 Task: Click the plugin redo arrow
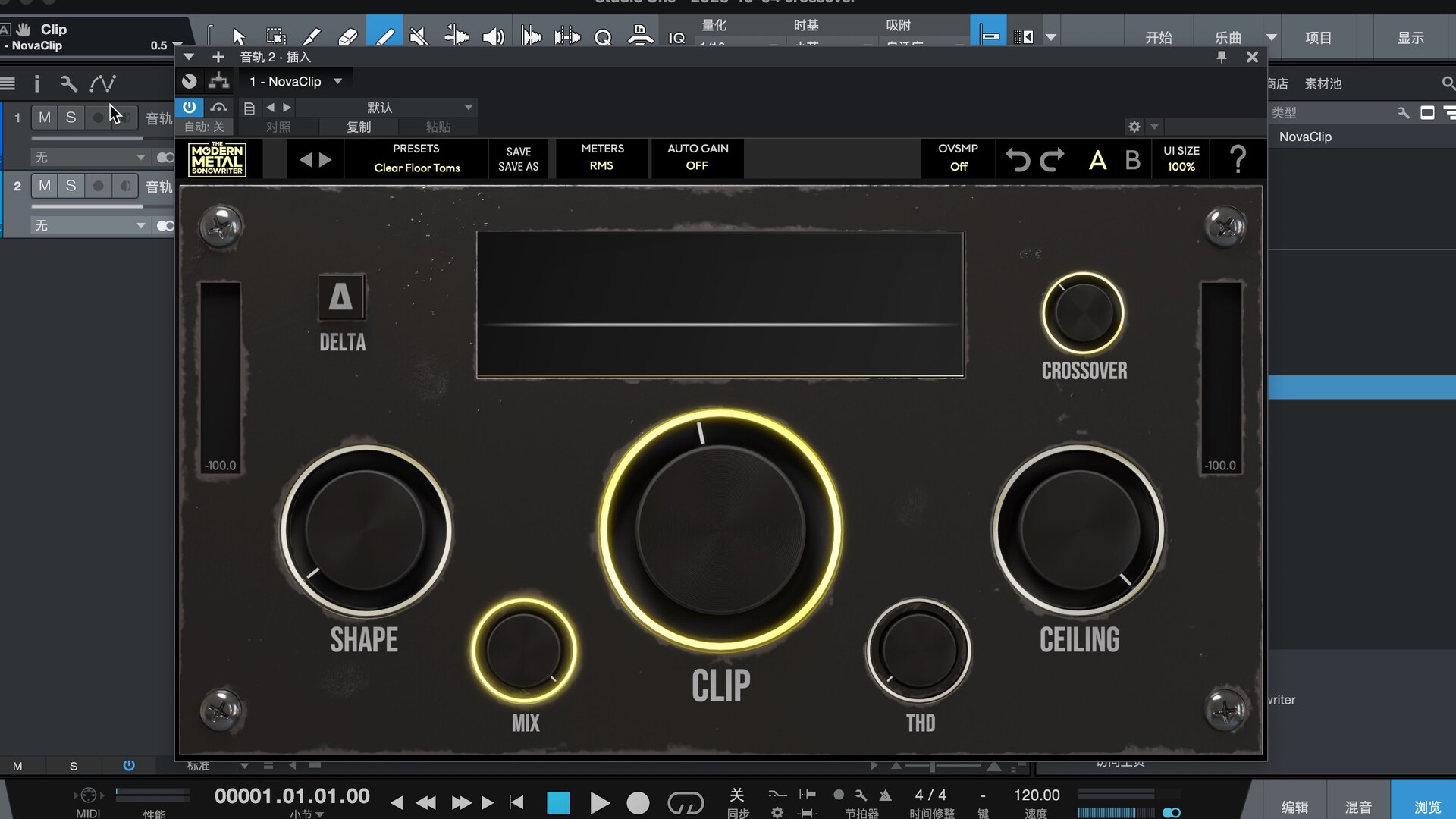coord(1053,160)
